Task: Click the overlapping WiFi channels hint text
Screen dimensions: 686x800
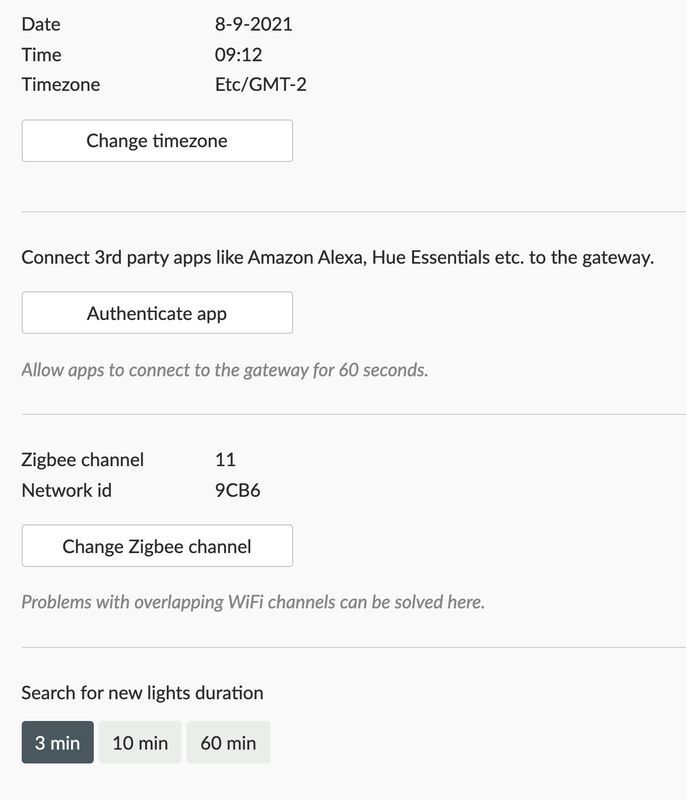Action: click(252, 603)
